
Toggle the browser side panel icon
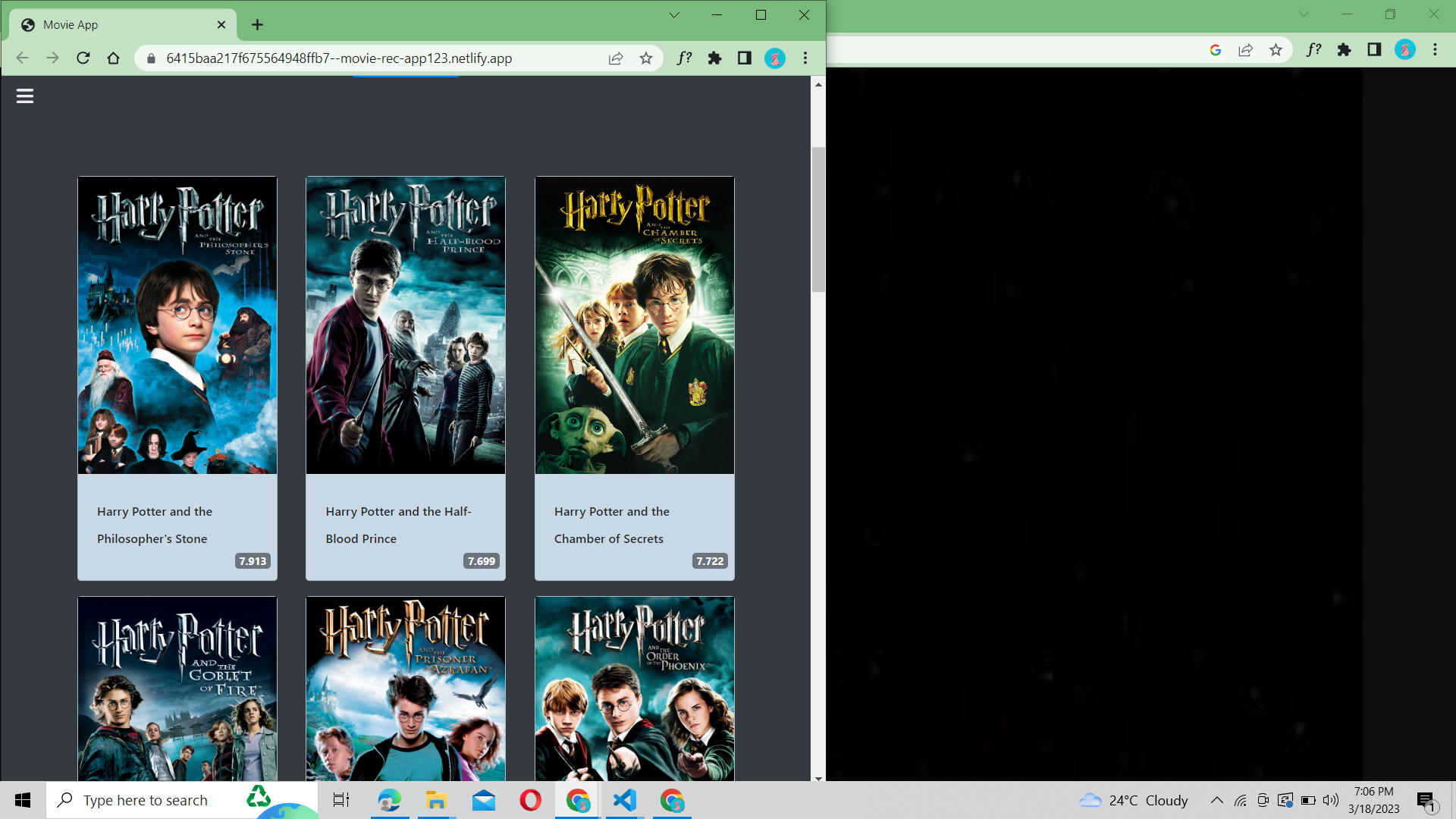click(x=745, y=58)
